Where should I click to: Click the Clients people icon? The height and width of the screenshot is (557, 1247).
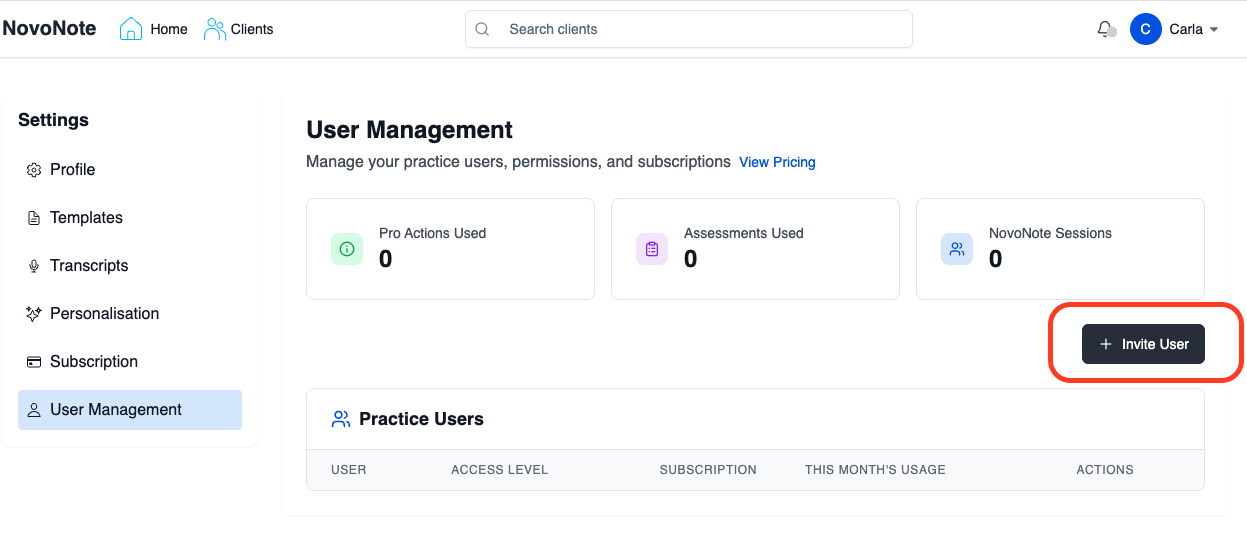pyautogui.click(x=214, y=29)
